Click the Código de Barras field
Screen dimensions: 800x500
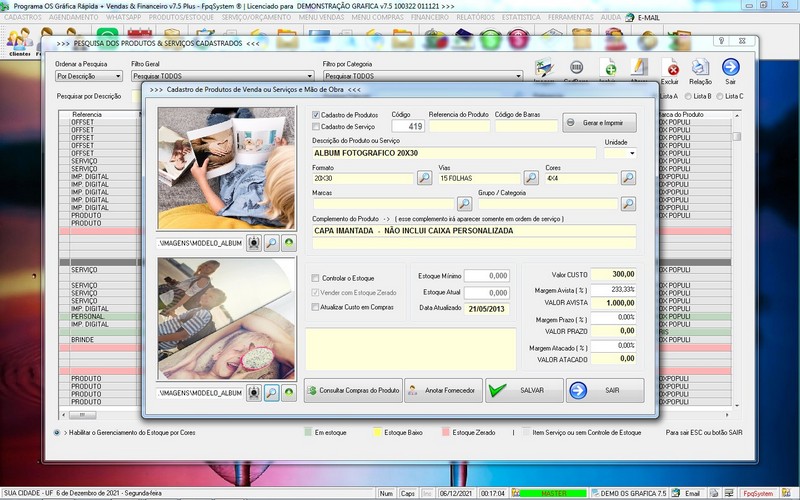pyautogui.click(x=526, y=126)
